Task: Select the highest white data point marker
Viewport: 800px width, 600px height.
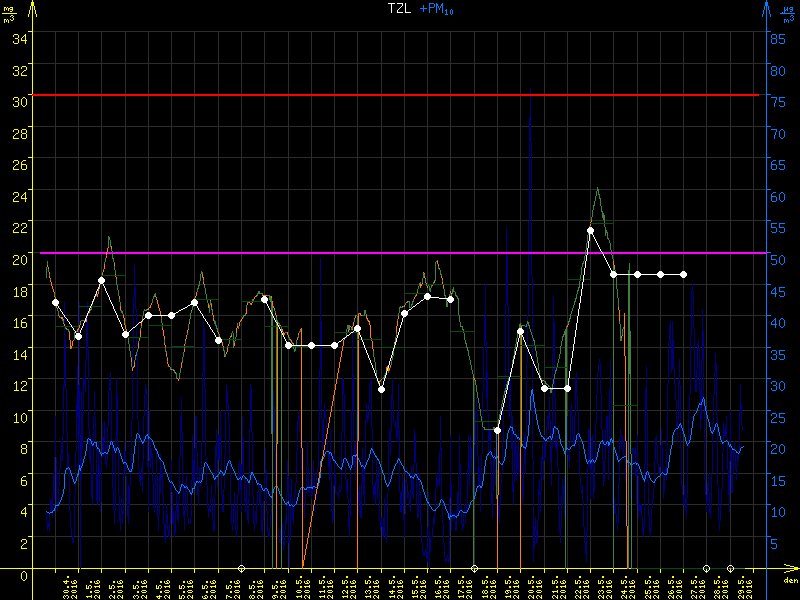Action: pyautogui.click(x=590, y=230)
